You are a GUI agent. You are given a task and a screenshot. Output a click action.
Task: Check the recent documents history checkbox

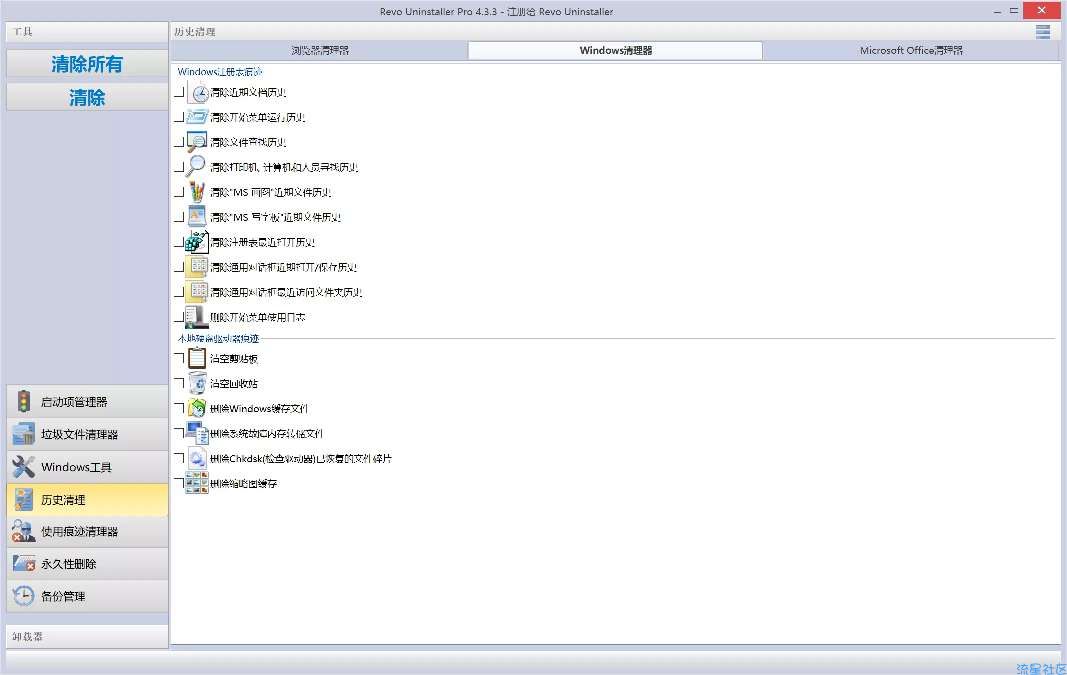coord(180,91)
